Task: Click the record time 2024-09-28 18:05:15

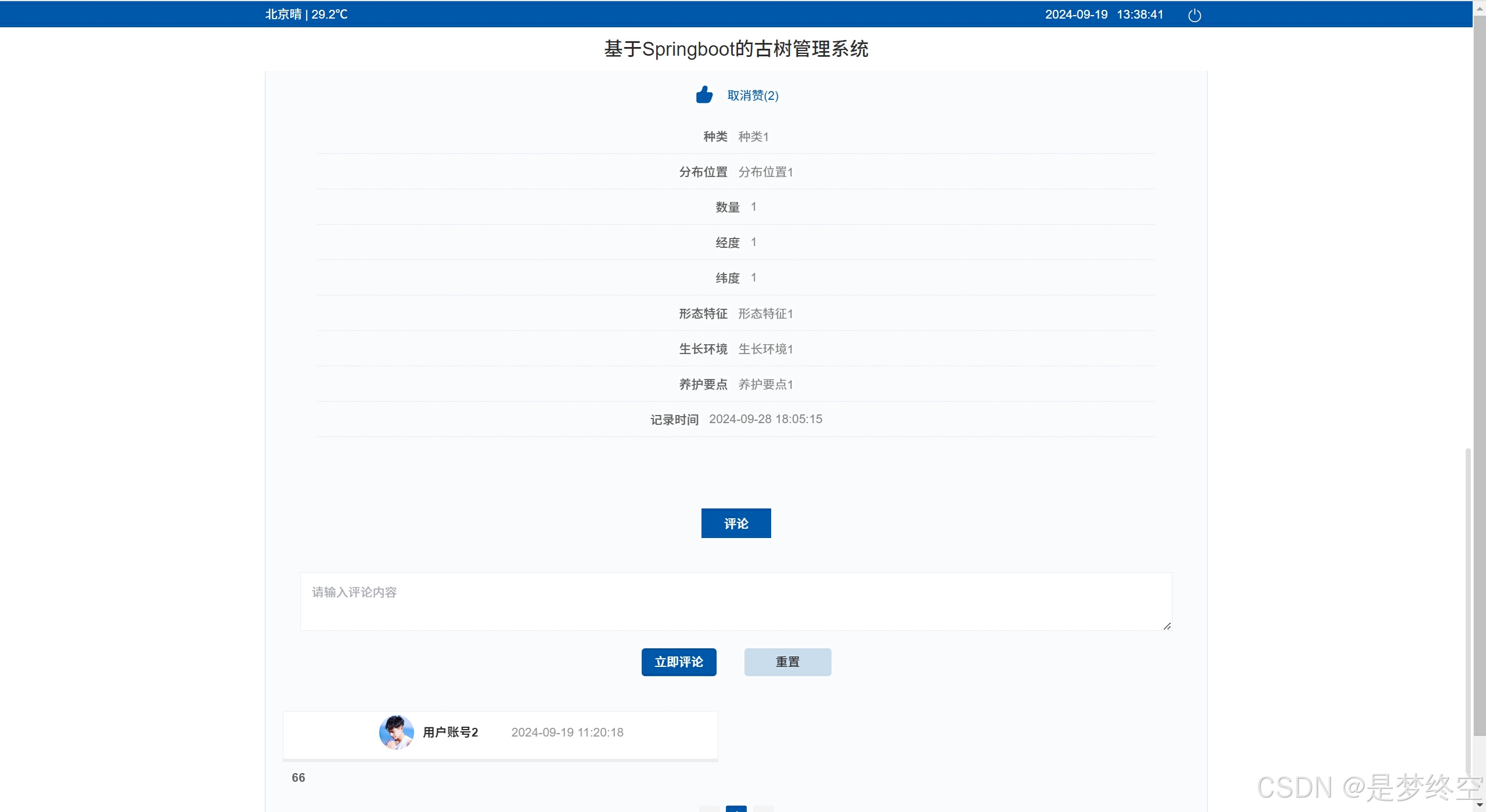Action: click(x=765, y=419)
